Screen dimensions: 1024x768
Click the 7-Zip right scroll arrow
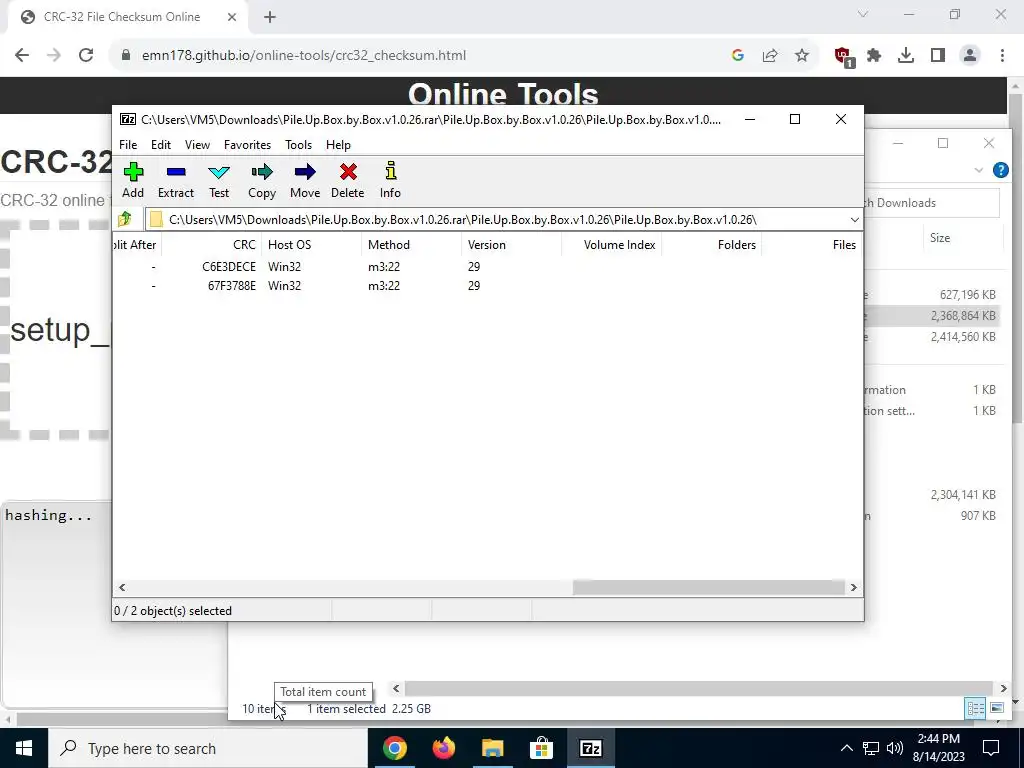click(x=853, y=588)
